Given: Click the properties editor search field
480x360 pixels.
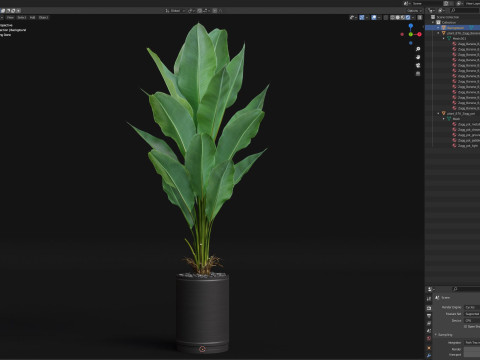Looking at the screenshot, I should [466, 289].
